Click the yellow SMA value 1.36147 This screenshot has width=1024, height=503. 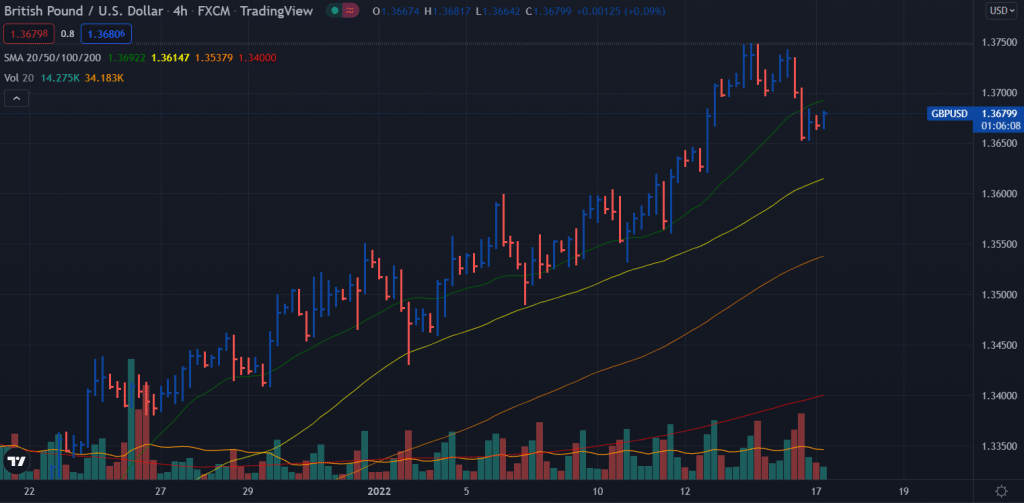point(170,57)
